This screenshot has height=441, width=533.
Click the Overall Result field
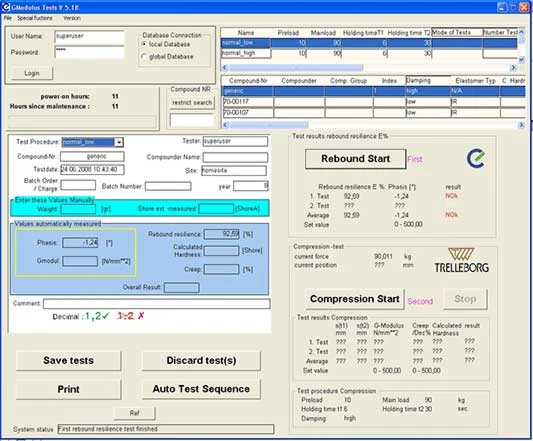click(182, 288)
